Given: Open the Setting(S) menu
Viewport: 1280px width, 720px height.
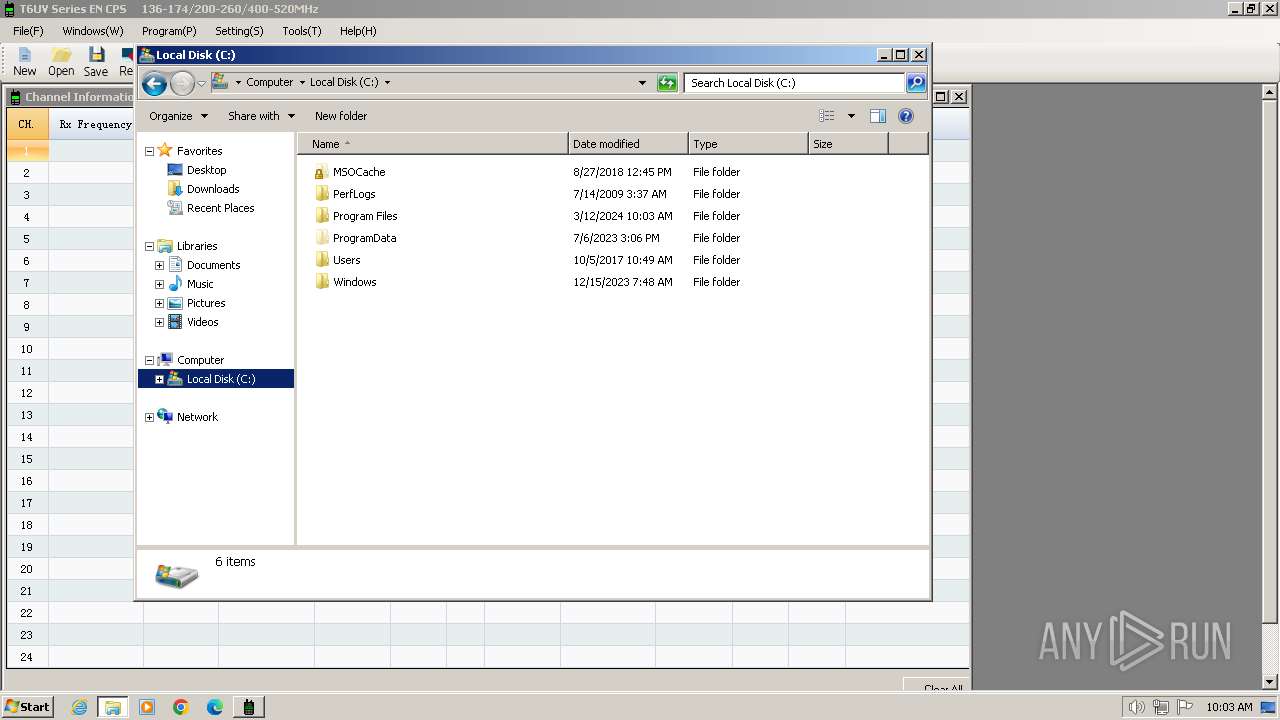Looking at the screenshot, I should (240, 31).
